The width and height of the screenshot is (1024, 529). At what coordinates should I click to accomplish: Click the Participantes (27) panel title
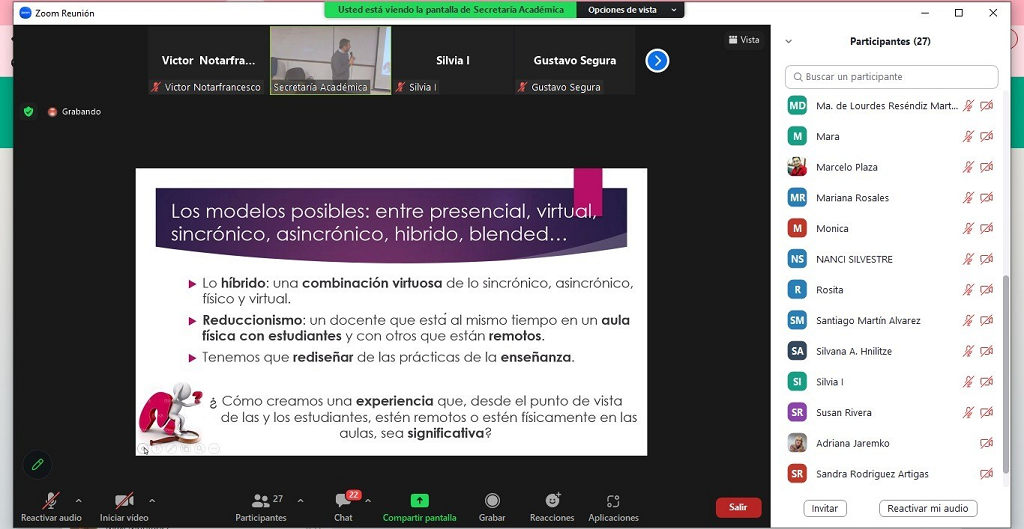[x=890, y=41]
